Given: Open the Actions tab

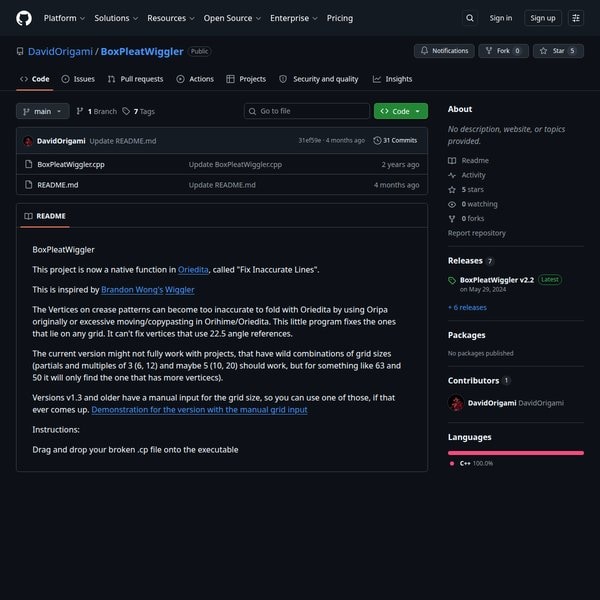Looking at the screenshot, I should click(x=195, y=79).
